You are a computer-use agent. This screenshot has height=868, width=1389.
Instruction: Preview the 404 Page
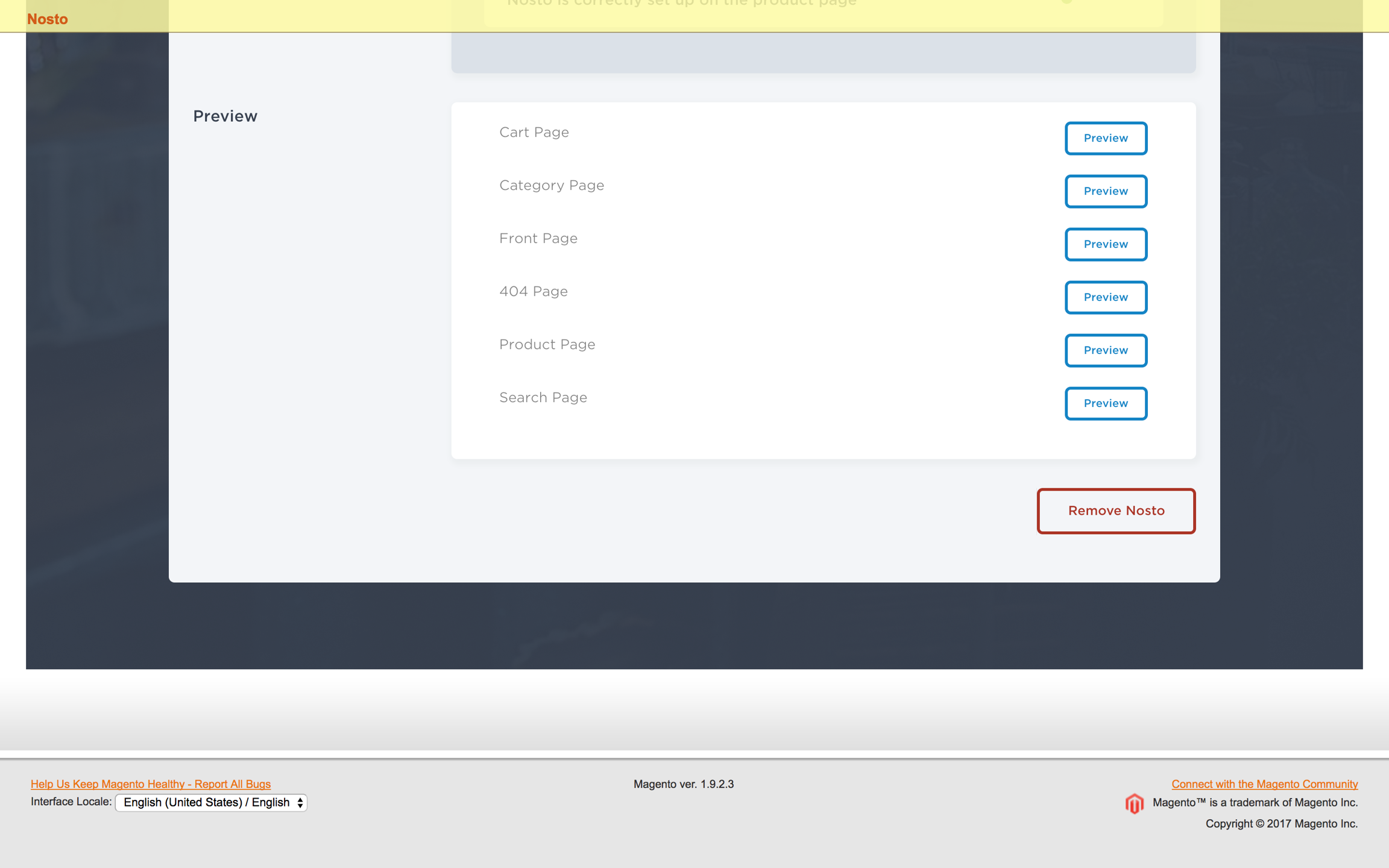[x=1105, y=297]
